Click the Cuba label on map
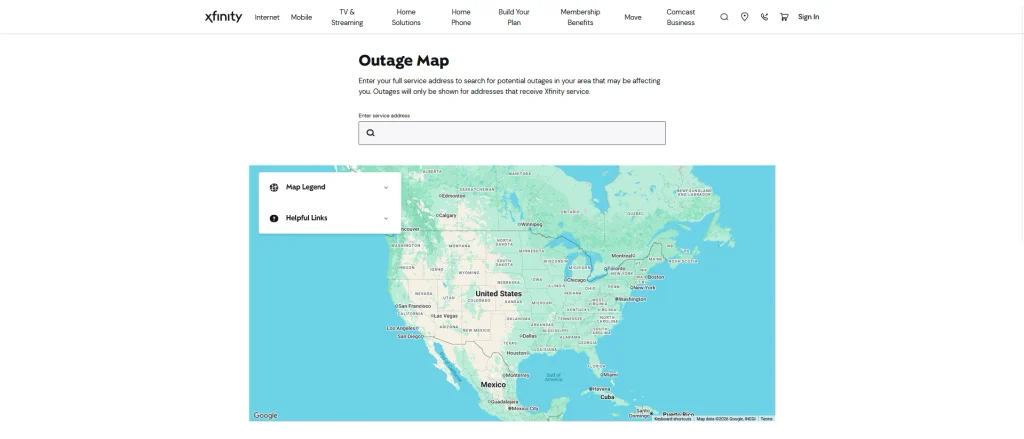The image size is (1024, 439). tap(607, 397)
